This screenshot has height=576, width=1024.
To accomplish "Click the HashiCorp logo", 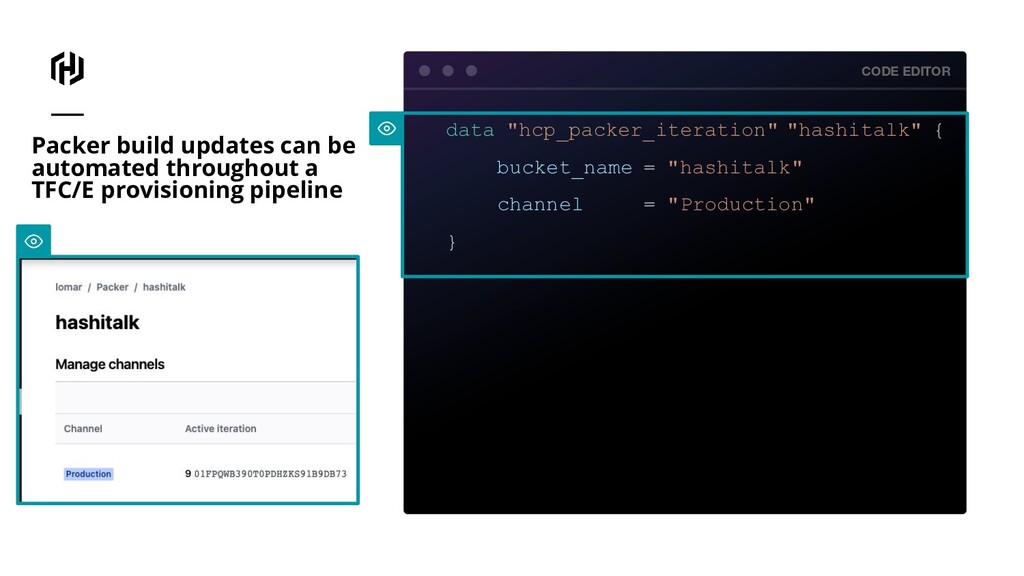I will pyautogui.click(x=67, y=69).
